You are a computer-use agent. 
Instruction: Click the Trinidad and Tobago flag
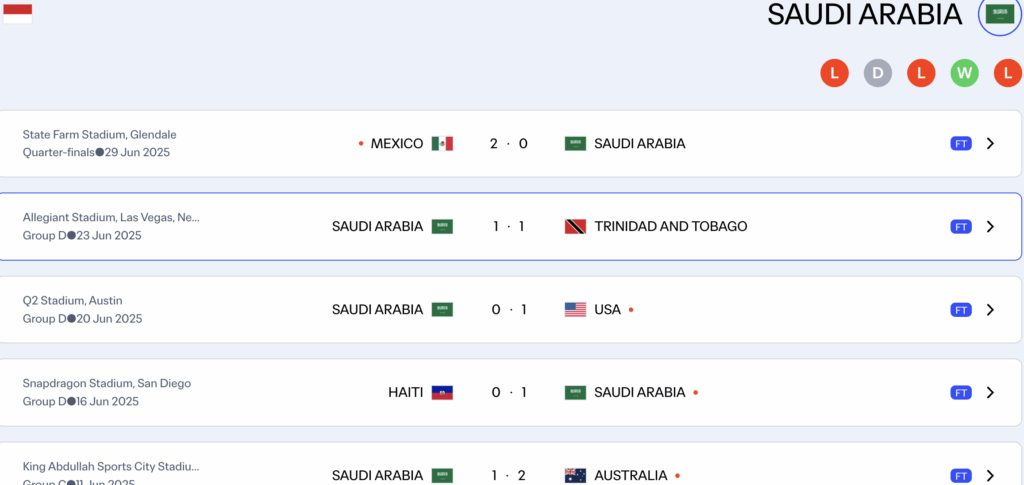tap(575, 227)
